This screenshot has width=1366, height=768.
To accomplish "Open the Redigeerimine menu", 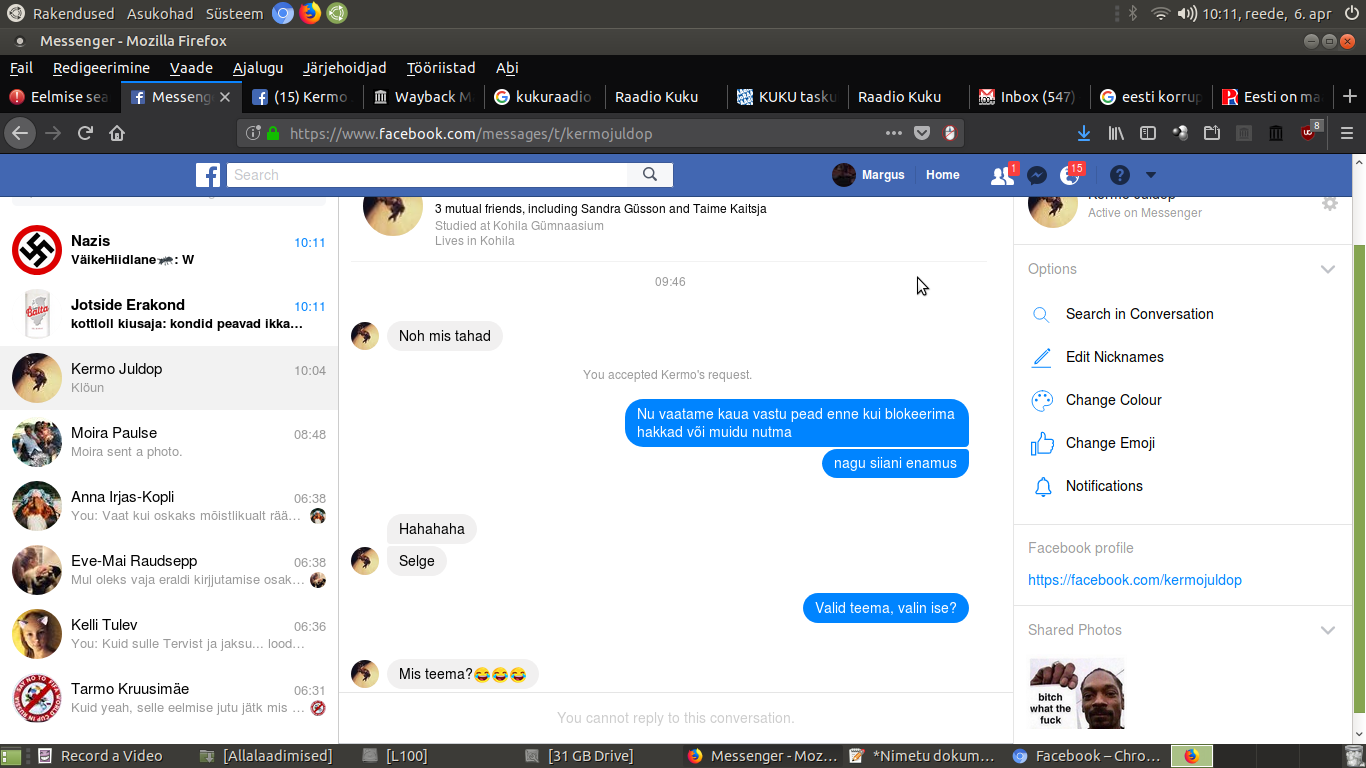I will coord(101,68).
